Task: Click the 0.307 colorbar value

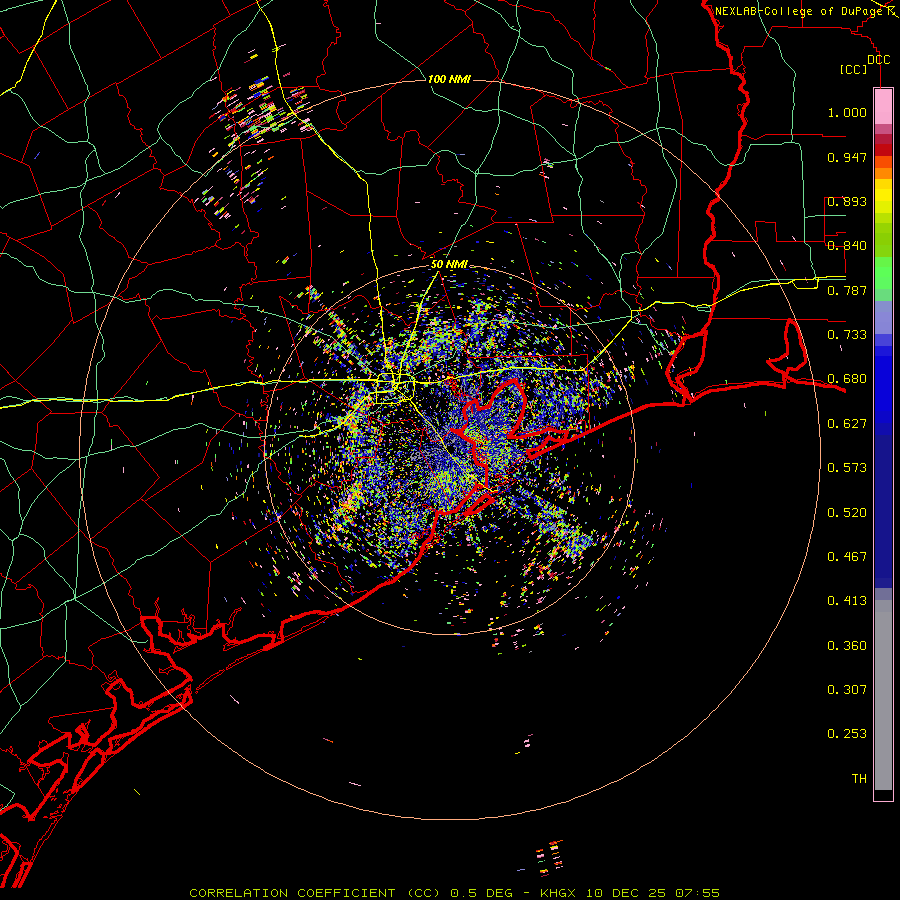Action: pyautogui.click(x=847, y=690)
